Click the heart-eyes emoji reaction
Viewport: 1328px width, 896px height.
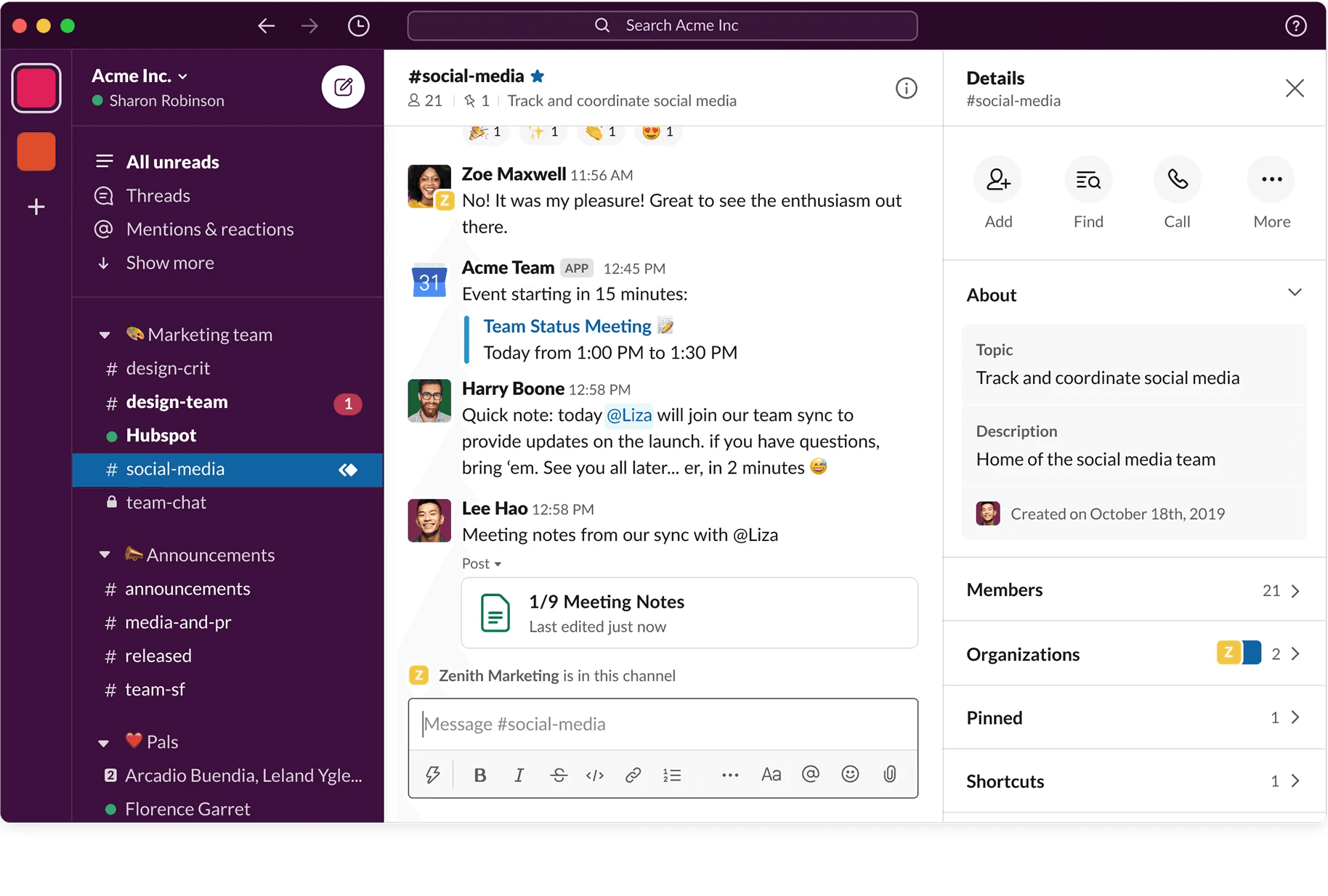(x=658, y=132)
